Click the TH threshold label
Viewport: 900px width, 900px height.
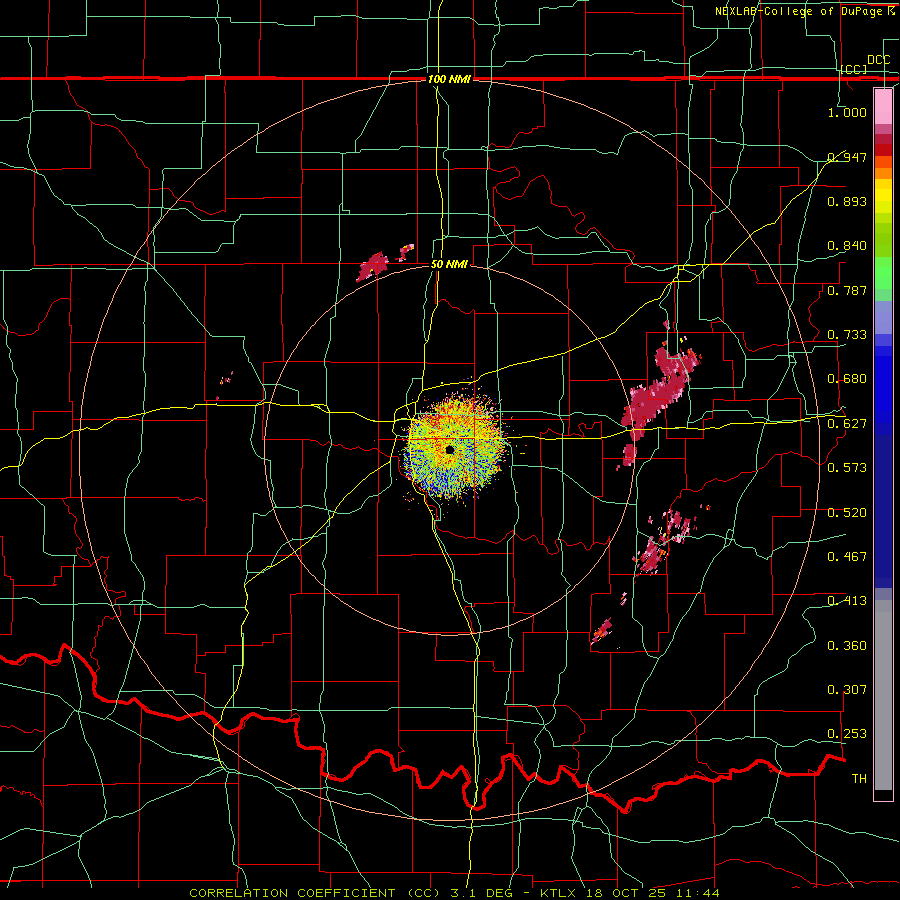point(859,778)
